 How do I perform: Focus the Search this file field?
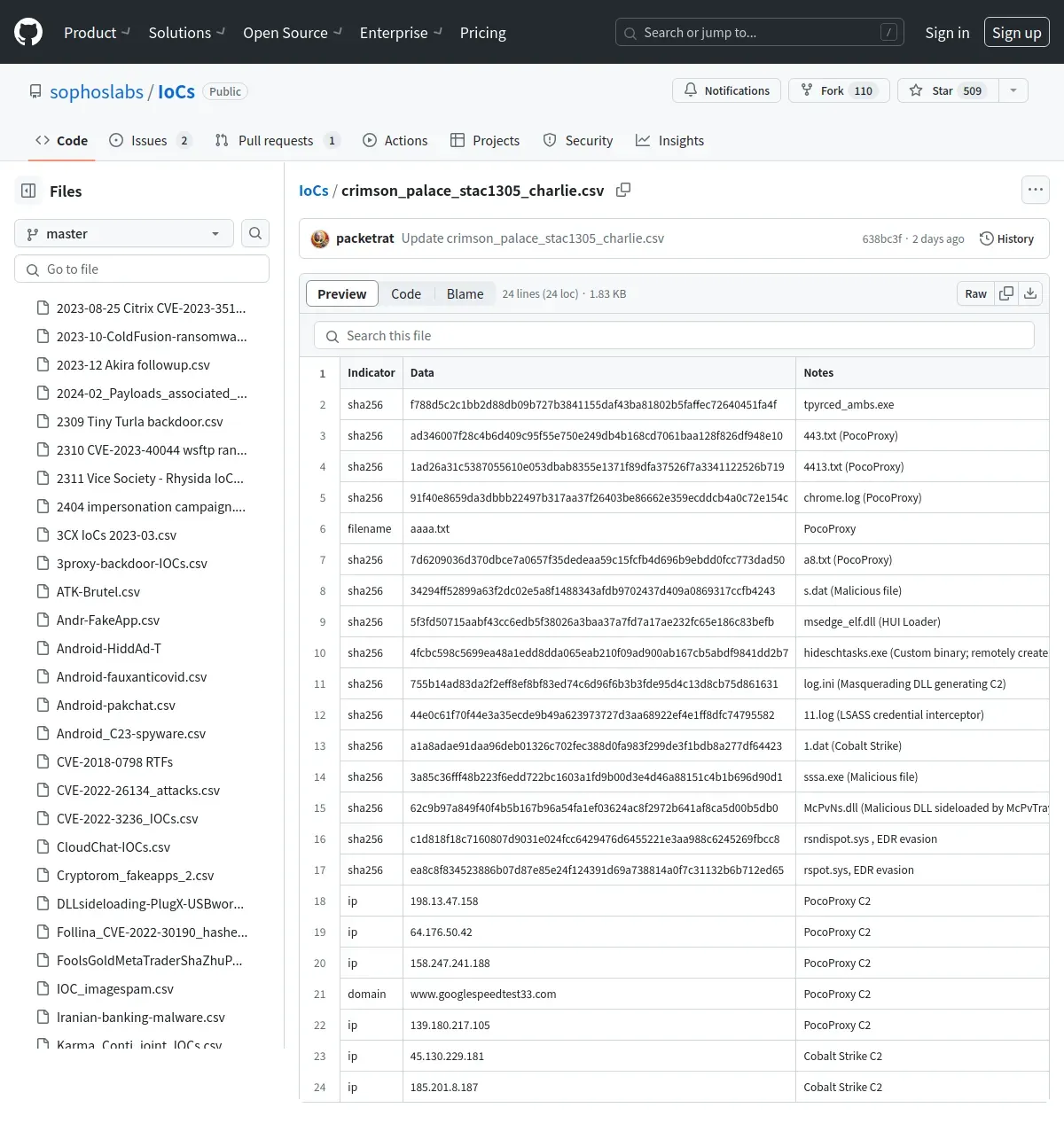[674, 335]
